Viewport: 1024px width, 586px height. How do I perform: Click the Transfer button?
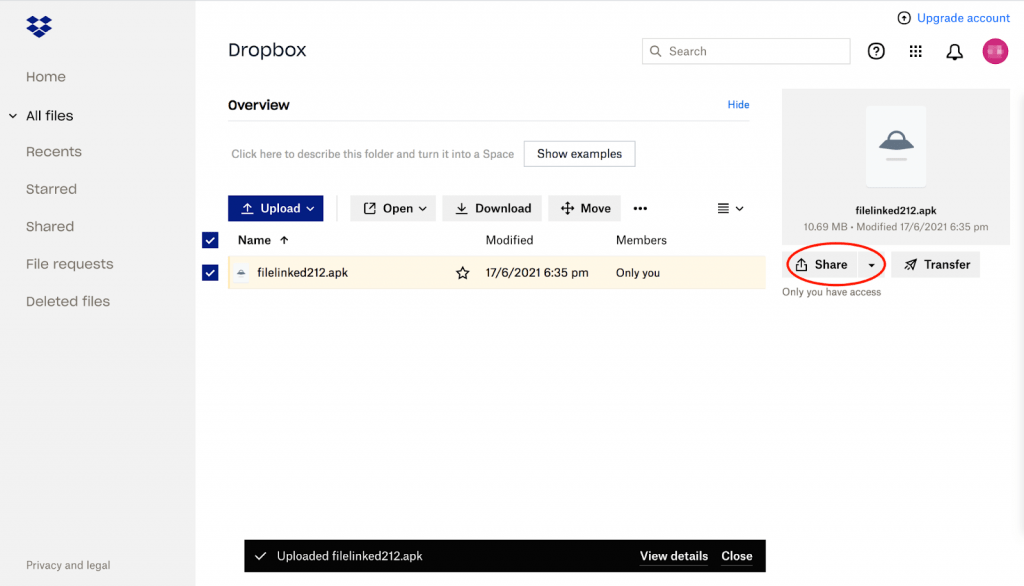[936, 265]
